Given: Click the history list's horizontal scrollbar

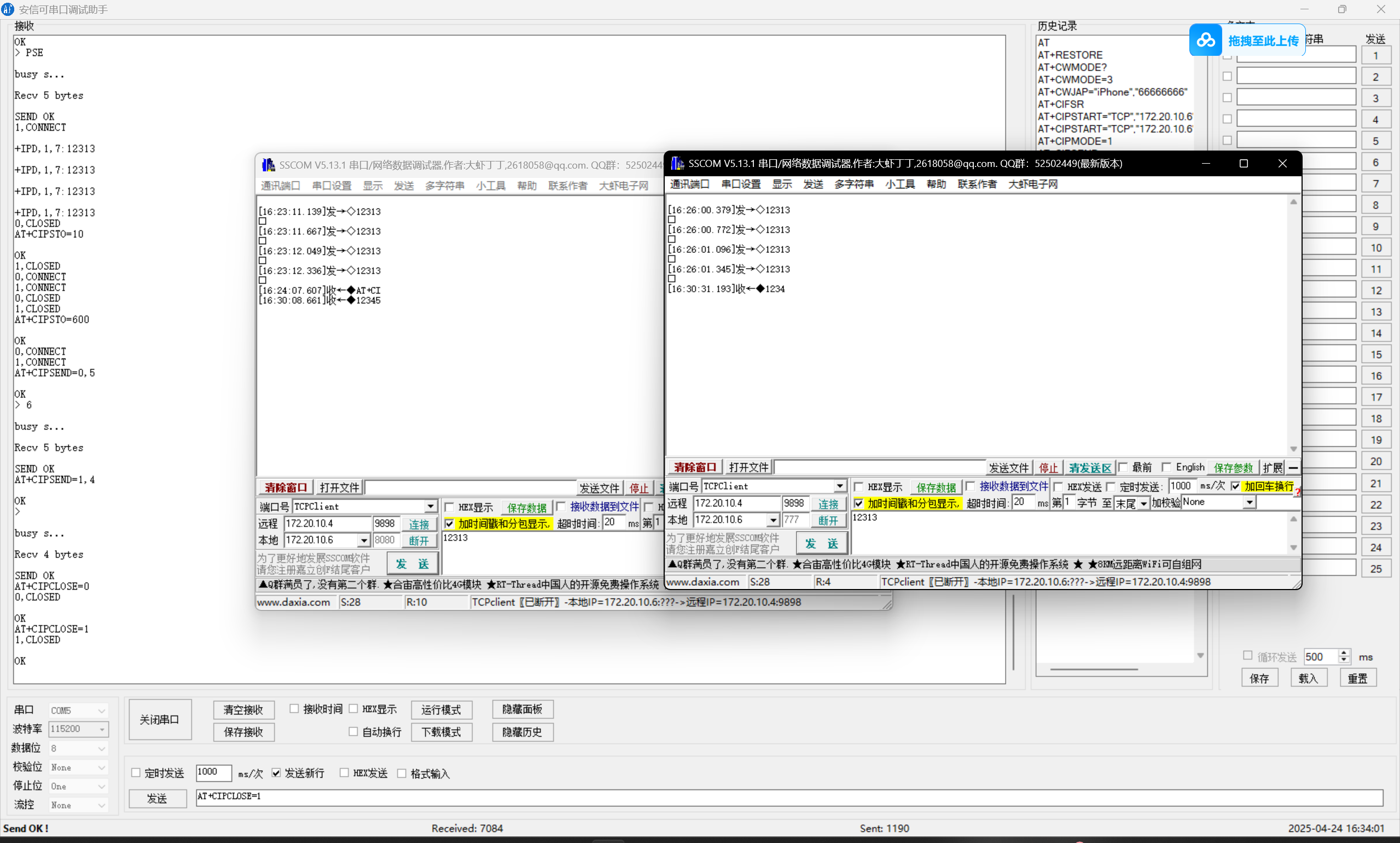Looking at the screenshot, I should [1094, 669].
